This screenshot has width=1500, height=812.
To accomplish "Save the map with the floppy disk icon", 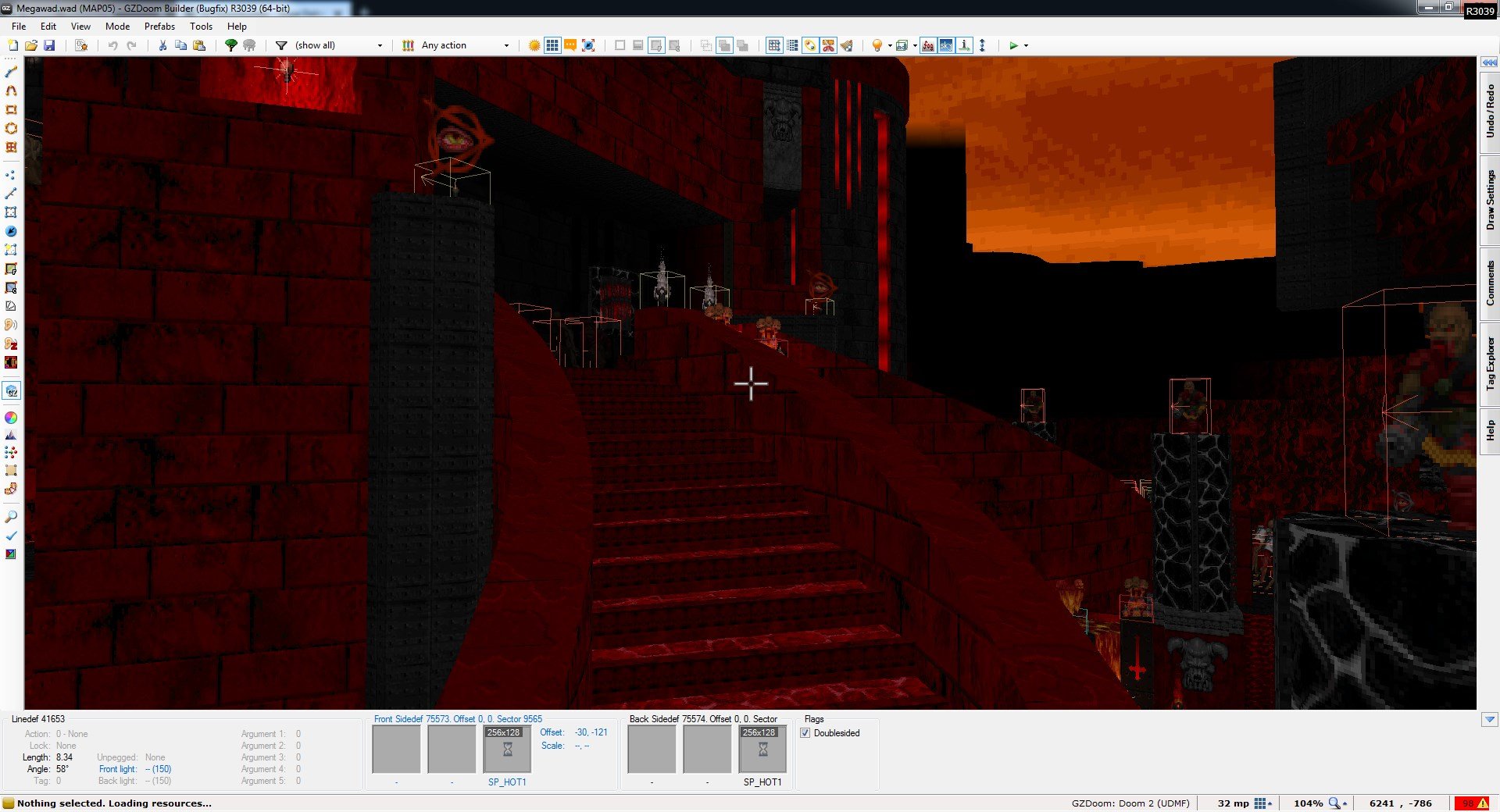I will 49,45.
